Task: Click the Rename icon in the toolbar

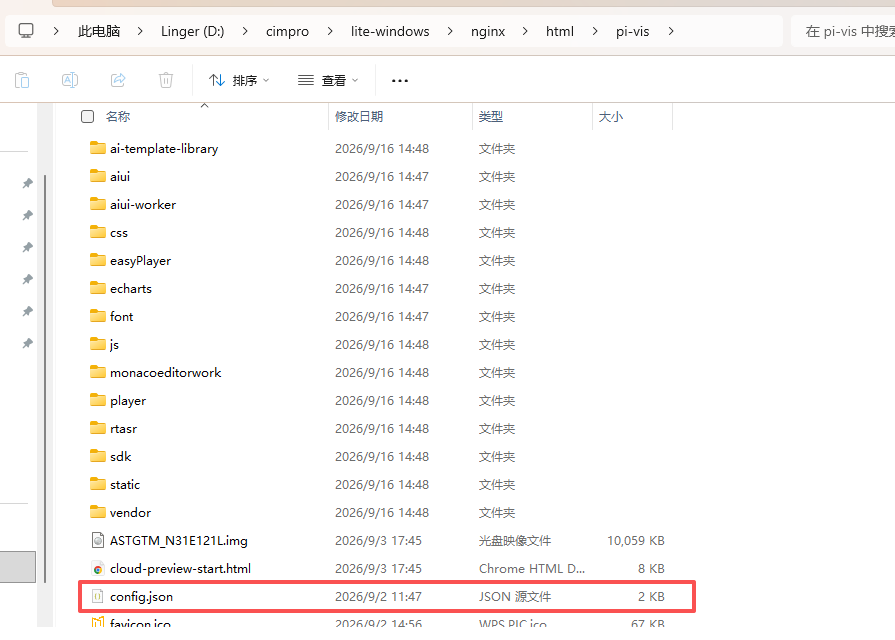Action: (x=70, y=80)
